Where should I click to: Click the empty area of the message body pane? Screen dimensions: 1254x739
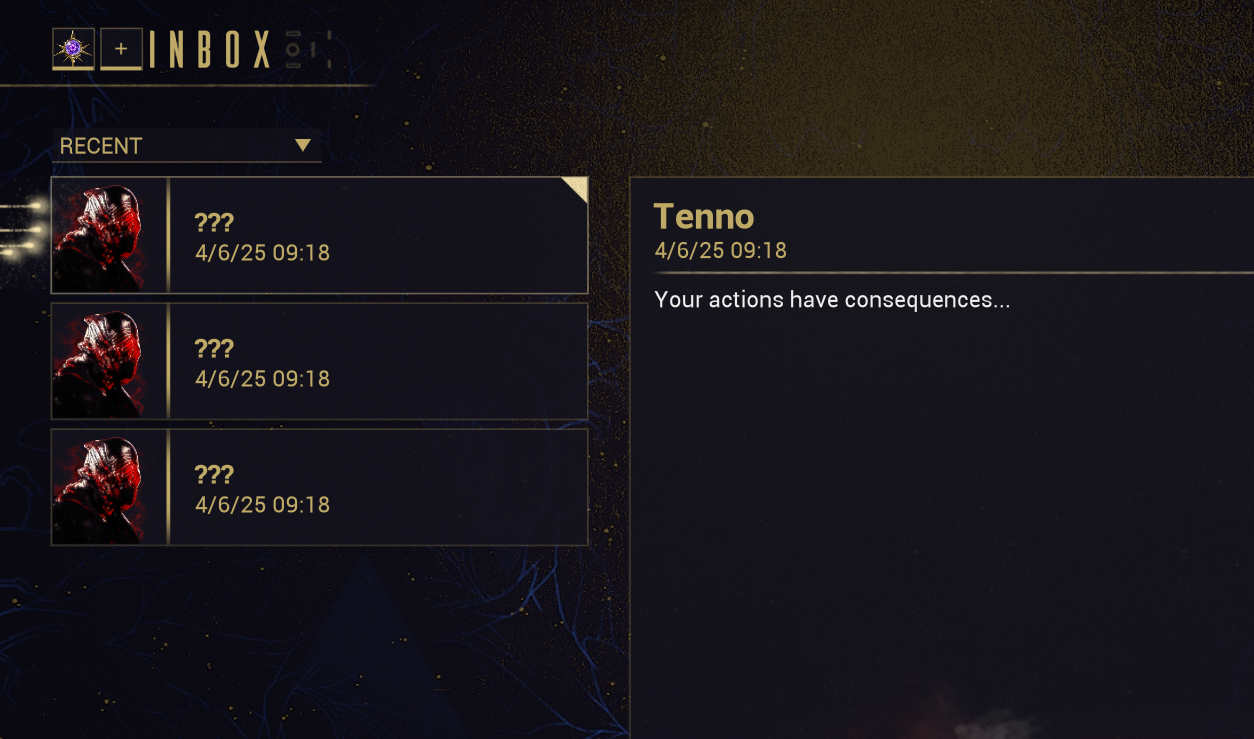(940, 500)
